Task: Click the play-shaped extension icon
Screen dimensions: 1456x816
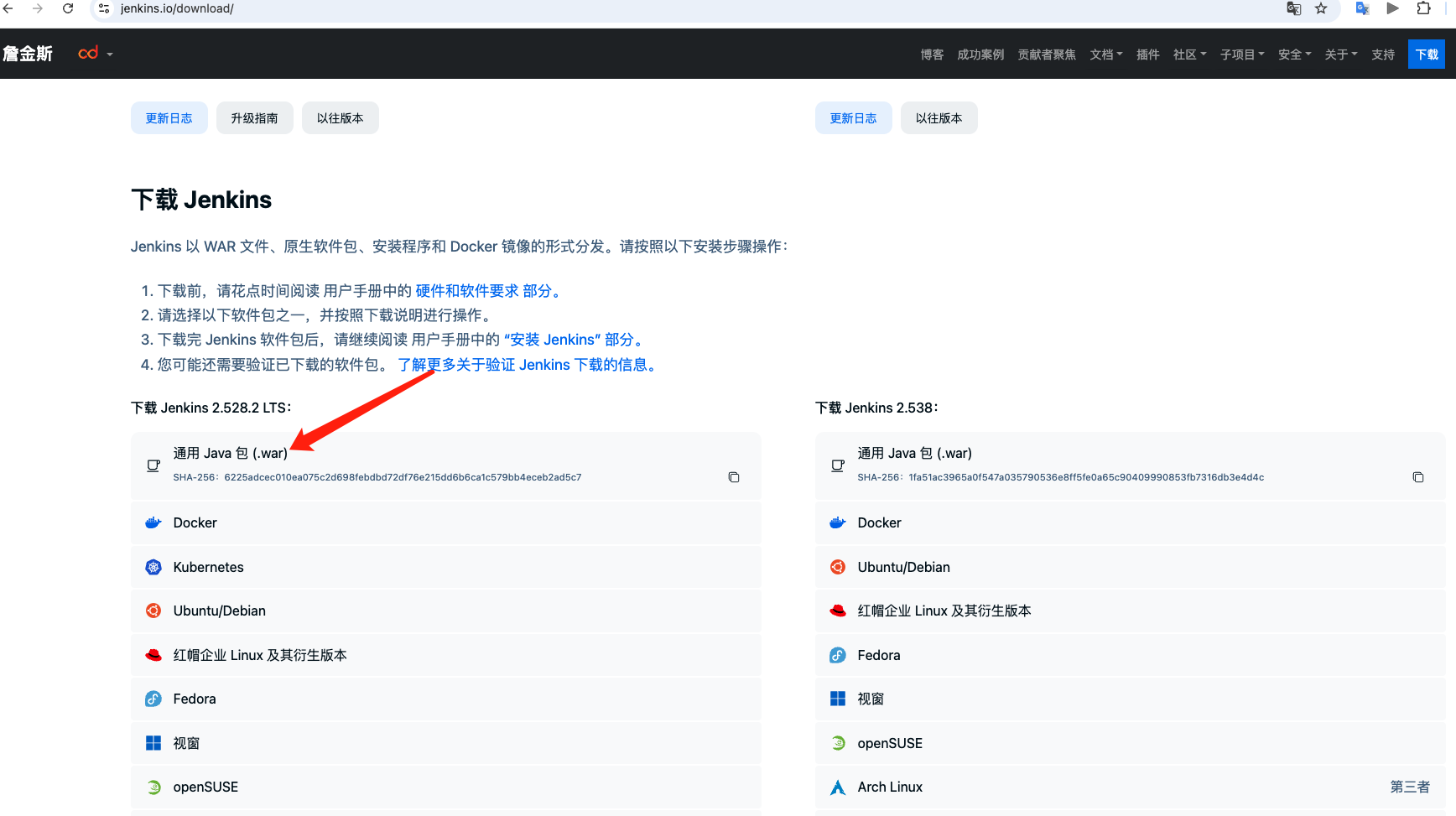Action: [x=1393, y=8]
